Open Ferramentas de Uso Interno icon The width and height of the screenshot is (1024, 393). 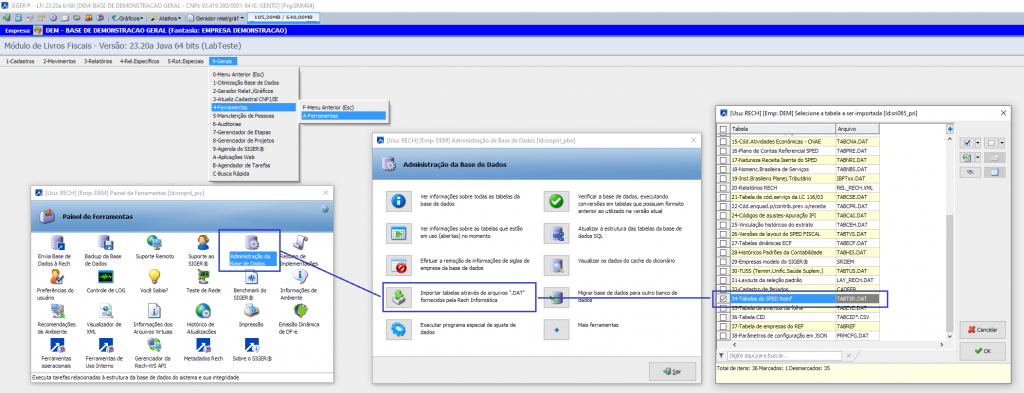pos(105,345)
